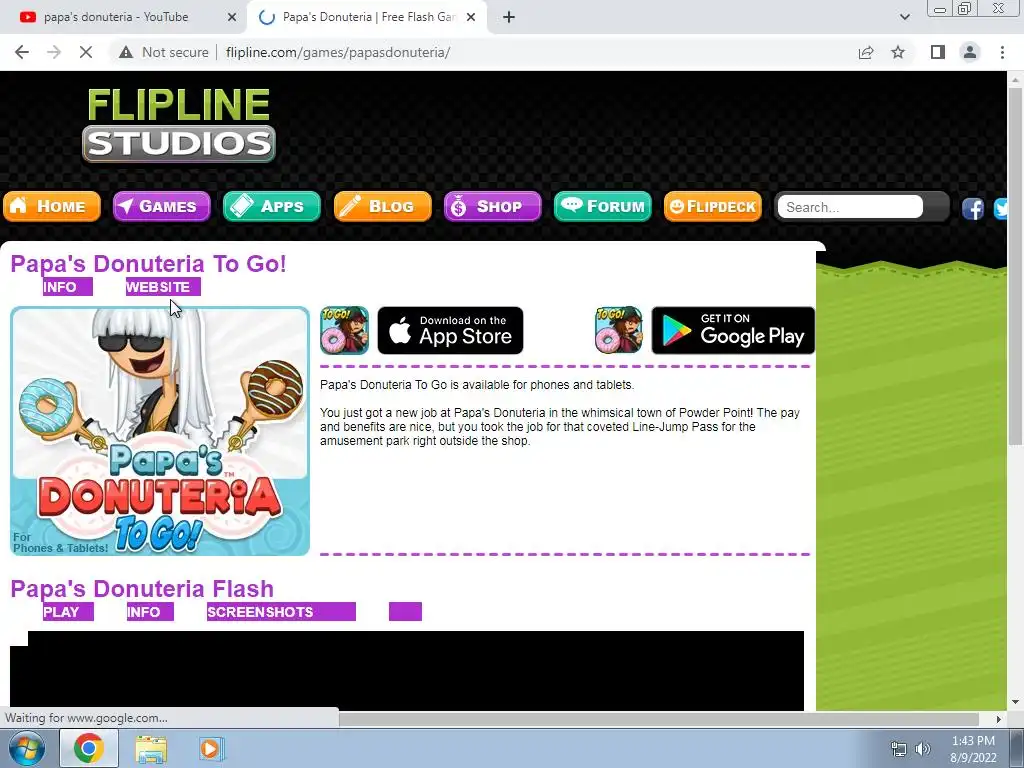
Task: Click the vertical scrollbar down arrow
Action: (1015, 703)
